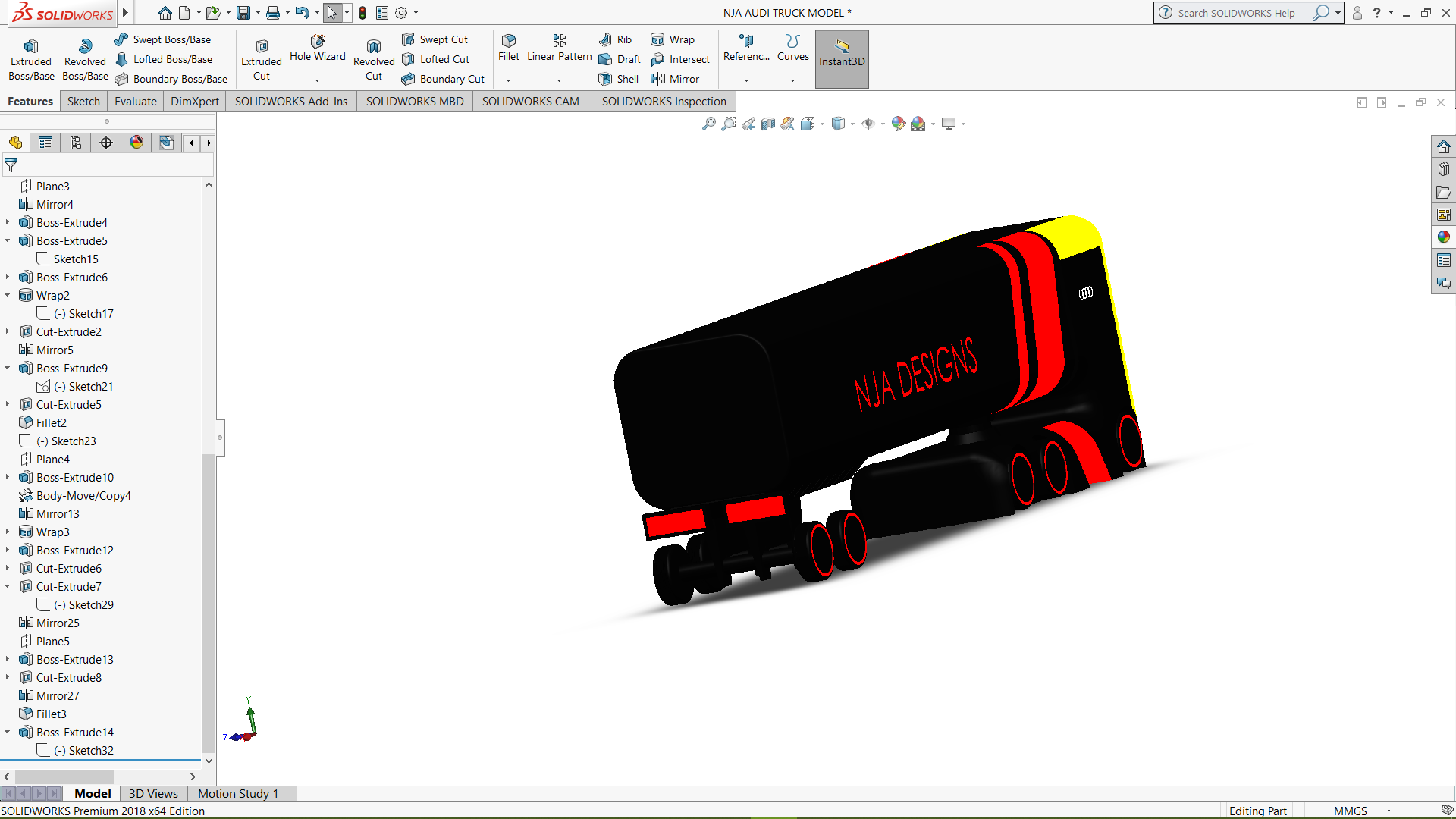Switch to SOLIDWORKS CAM tab
This screenshot has width=1456, height=819.
tap(531, 102)
